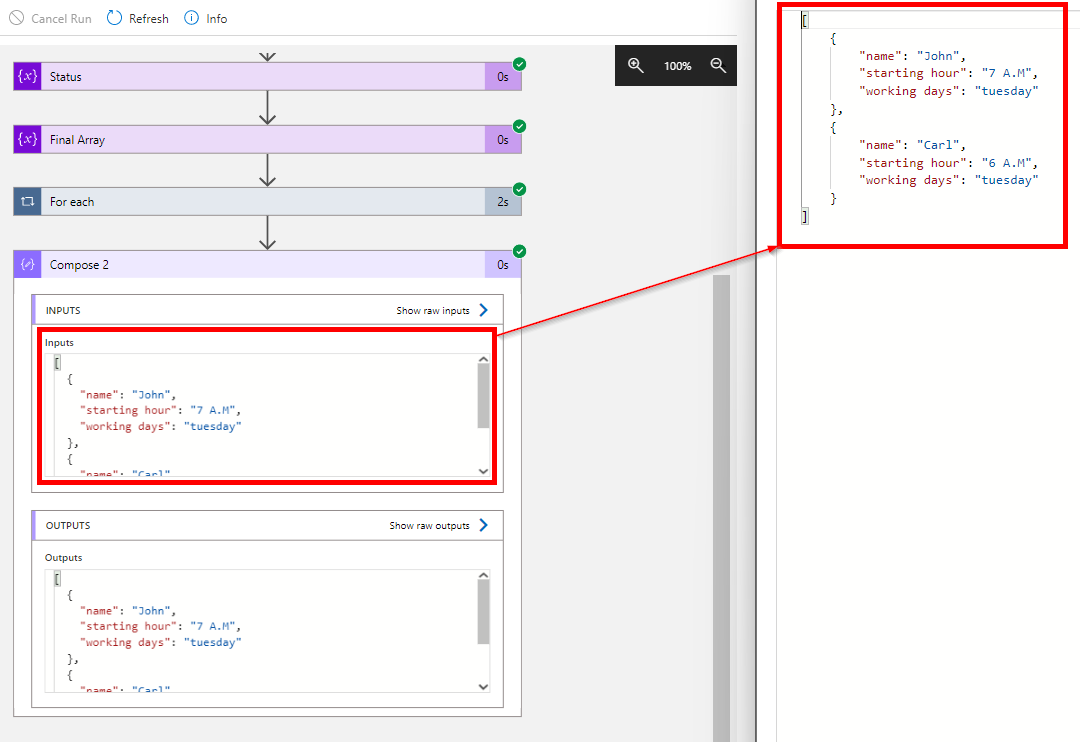Click Show raw inputs link

[x=433, y=311]
